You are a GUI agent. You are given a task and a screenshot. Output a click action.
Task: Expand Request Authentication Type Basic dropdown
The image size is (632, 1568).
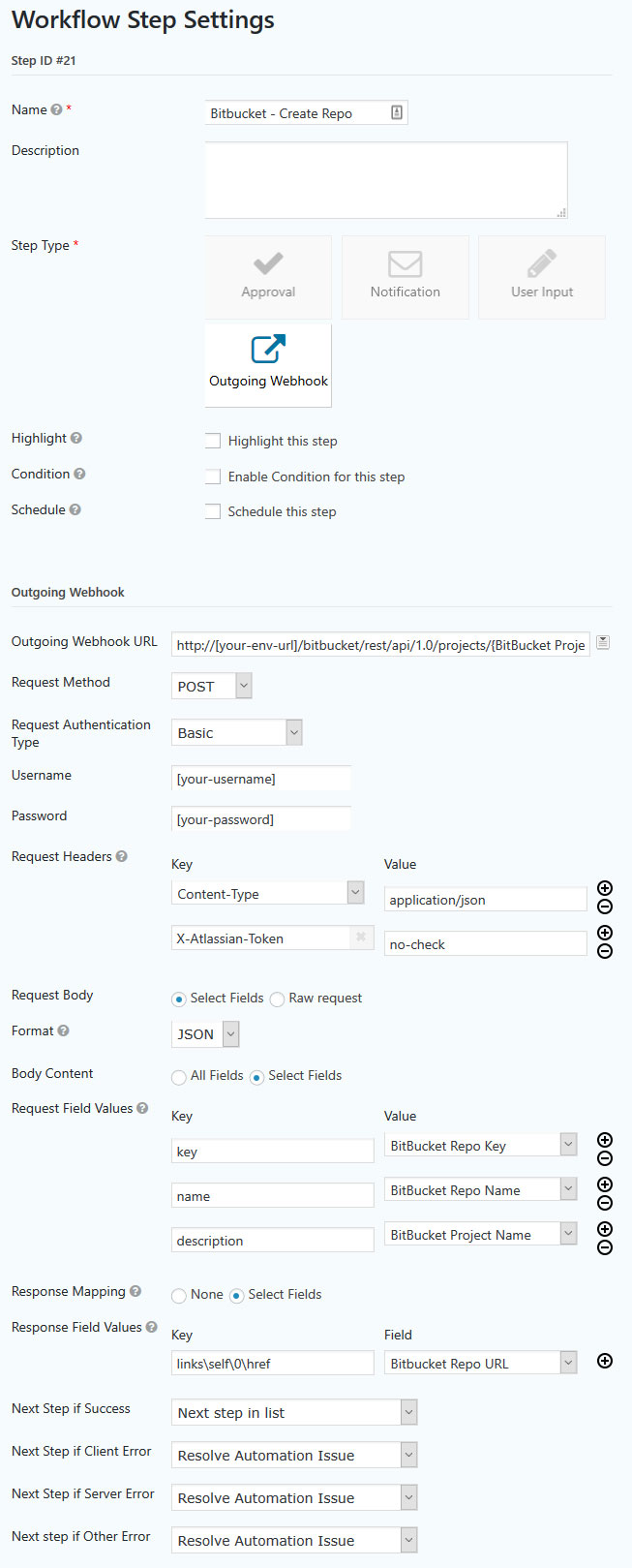click(x=237, y=732)
